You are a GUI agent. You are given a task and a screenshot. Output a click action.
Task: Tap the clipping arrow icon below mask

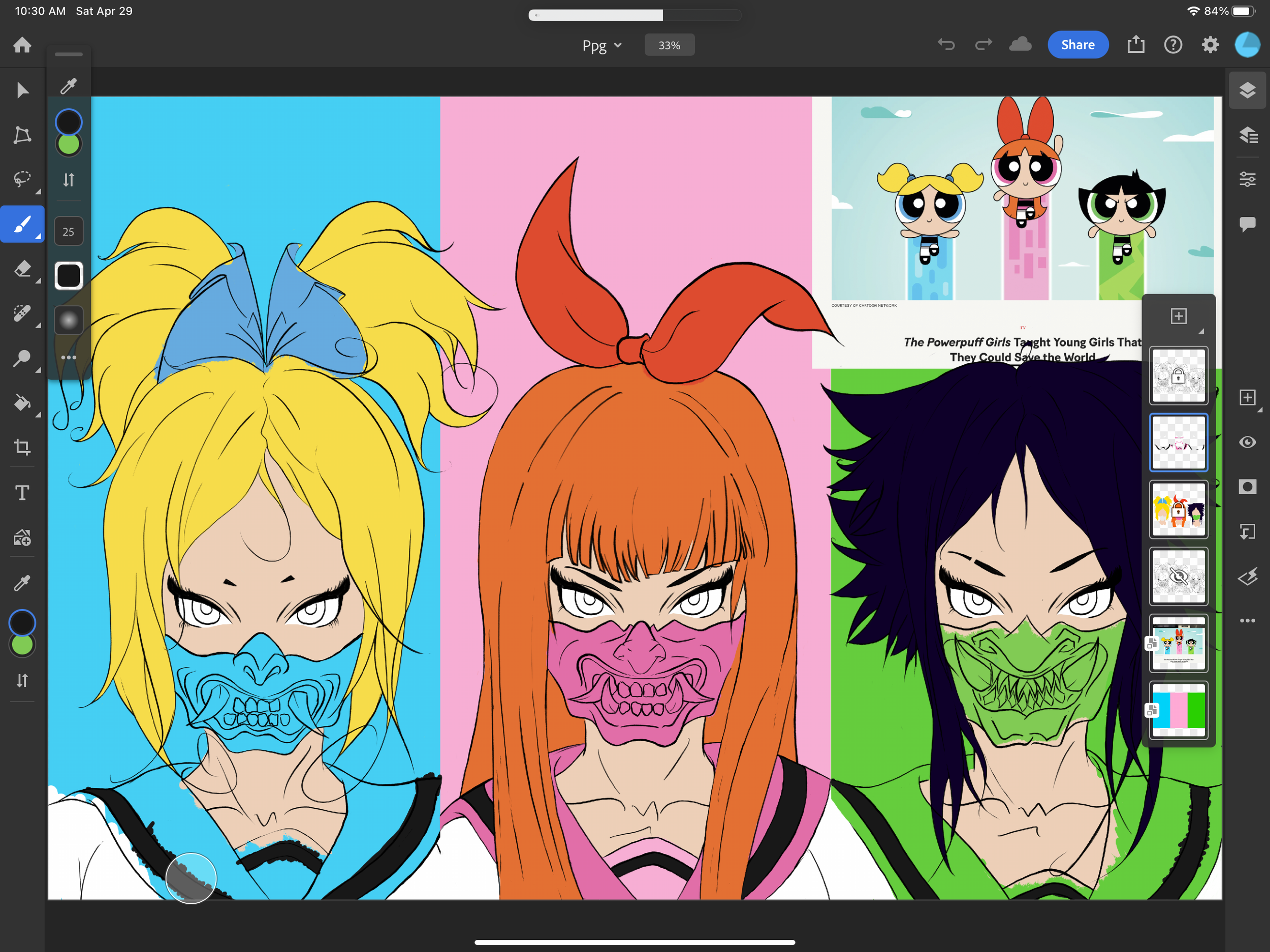[x=1247, y=532]
